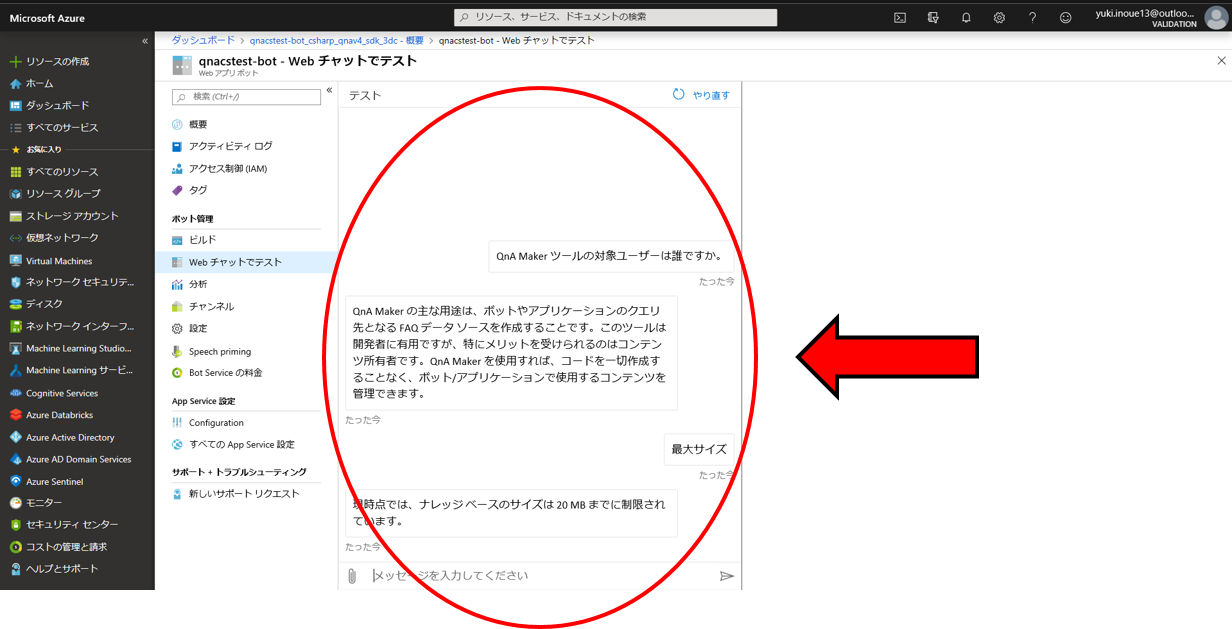This screenshot has height=629, width=1232.
Task: Click the モニター gauge icon
Action: click(15, 503)
